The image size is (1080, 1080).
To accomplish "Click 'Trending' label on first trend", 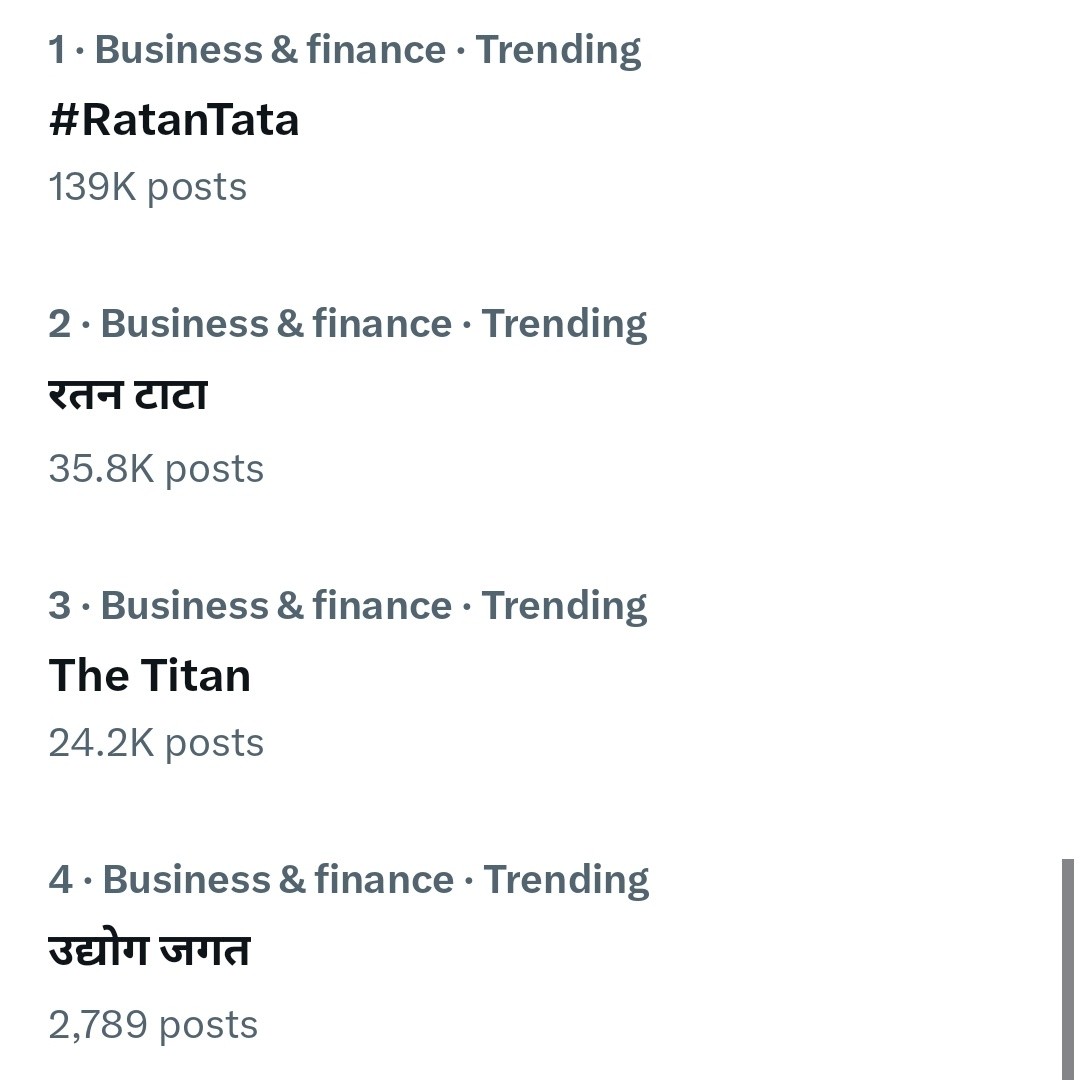I will click(558, 50).
